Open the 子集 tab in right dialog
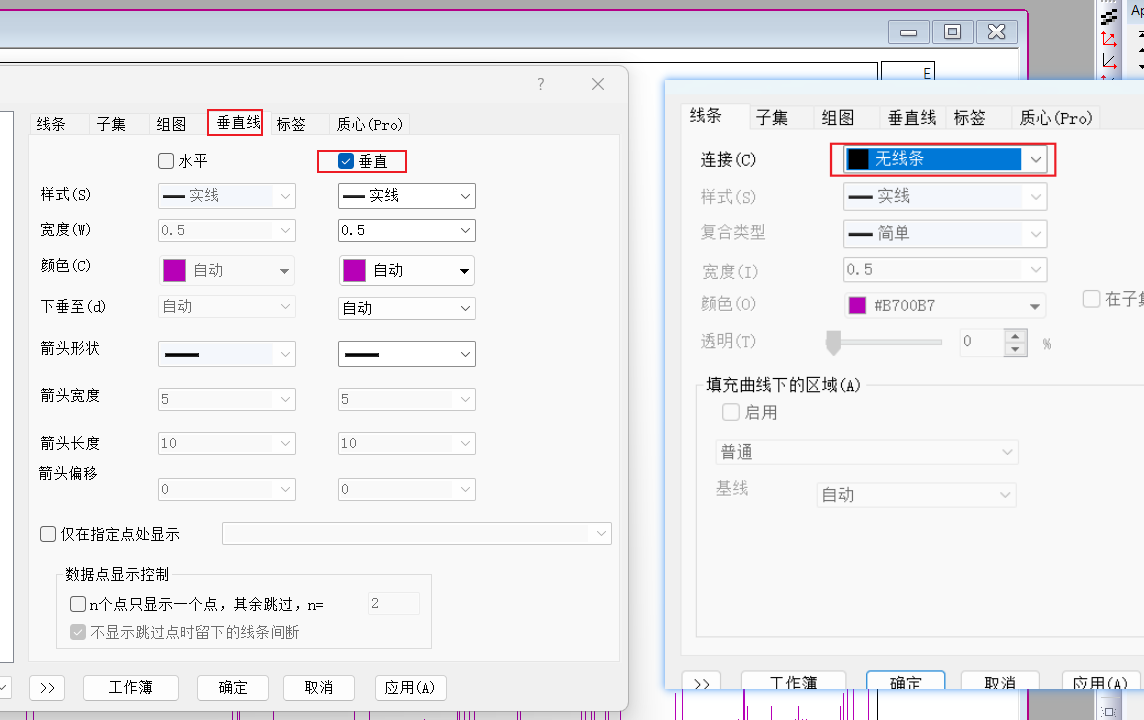1144x720 pixels. [x=772, y=117]
